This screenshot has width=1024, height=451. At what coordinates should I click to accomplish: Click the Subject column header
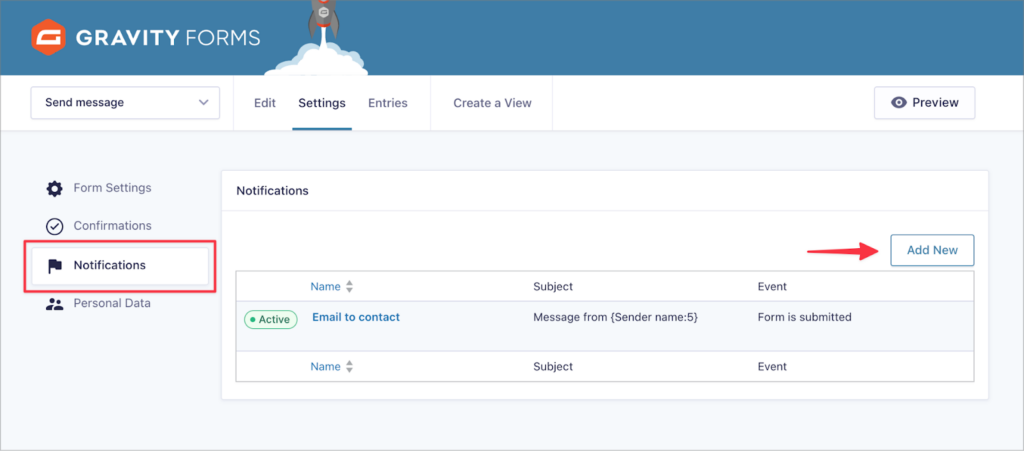(x=553, y=287)
